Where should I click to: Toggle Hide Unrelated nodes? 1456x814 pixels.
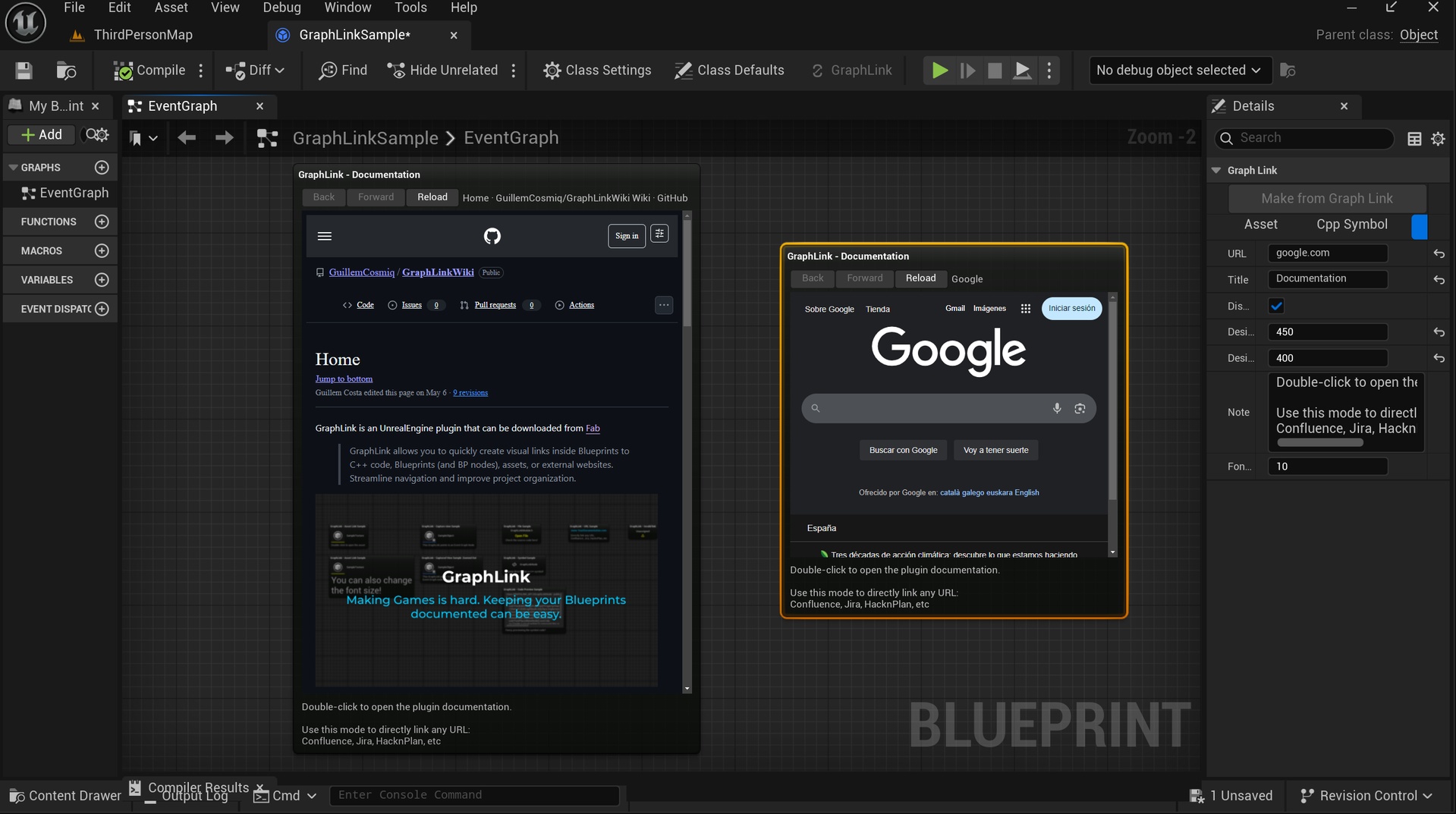442,71
